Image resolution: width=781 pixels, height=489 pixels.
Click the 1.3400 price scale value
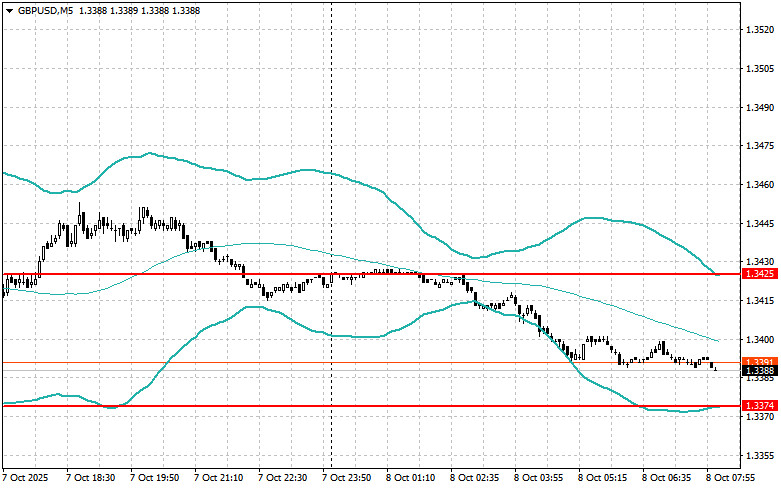[760, 340]
